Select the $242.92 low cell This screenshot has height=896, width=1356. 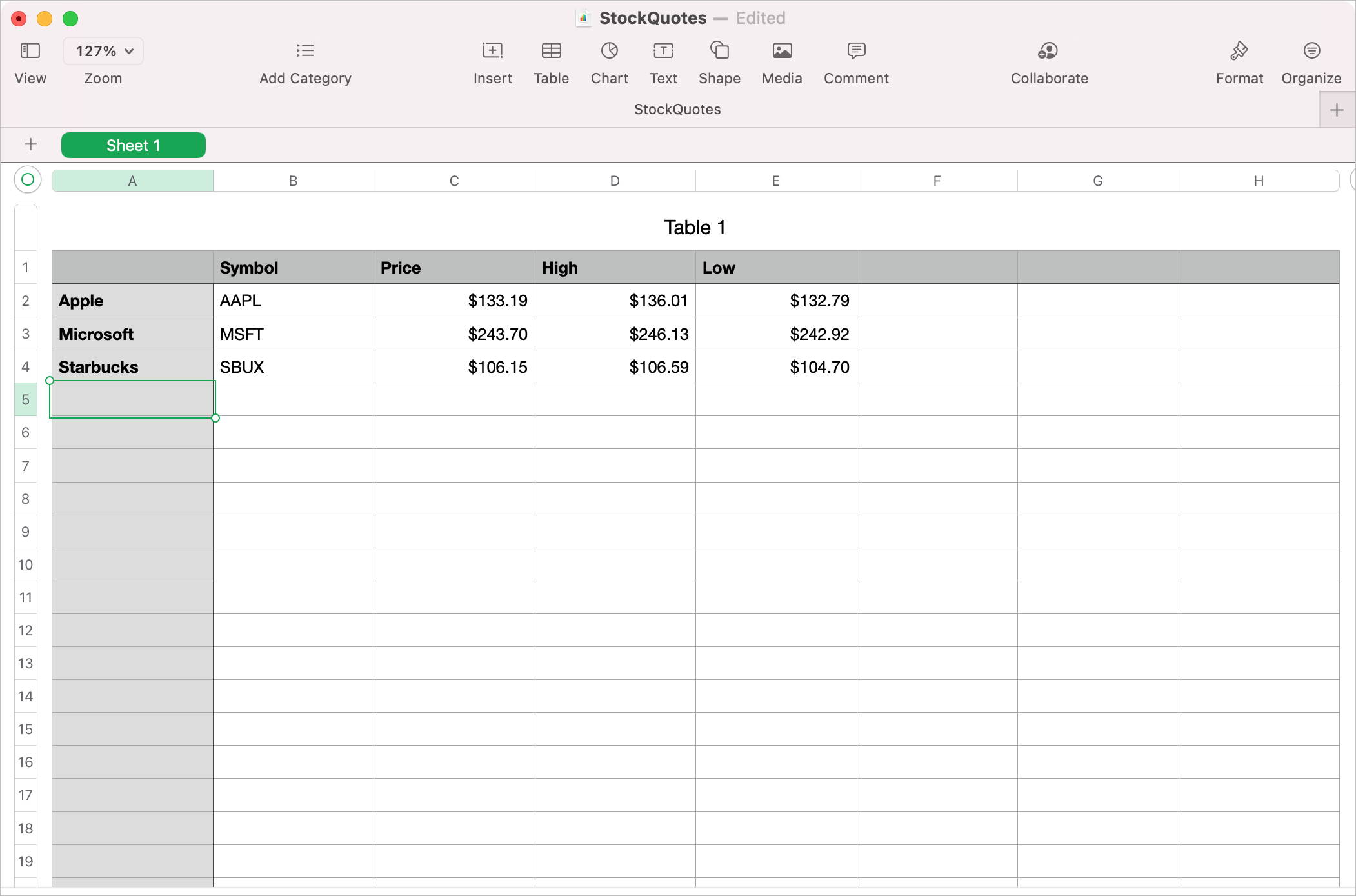[x=776, y=334]
